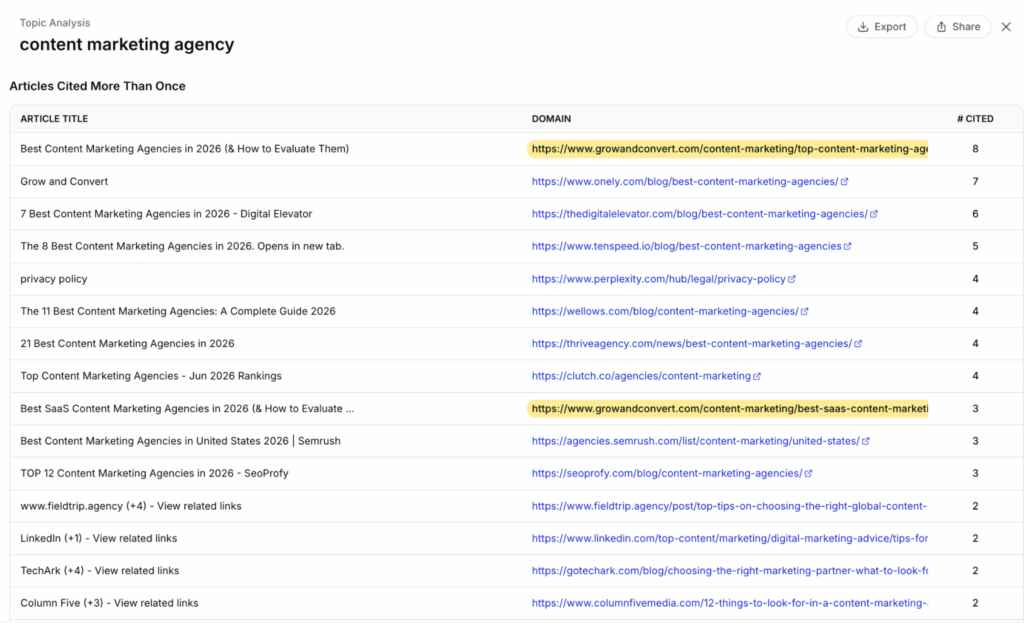Select 'The 8 Best Content Marketing Agencies in 2026' title

[182, 246]
